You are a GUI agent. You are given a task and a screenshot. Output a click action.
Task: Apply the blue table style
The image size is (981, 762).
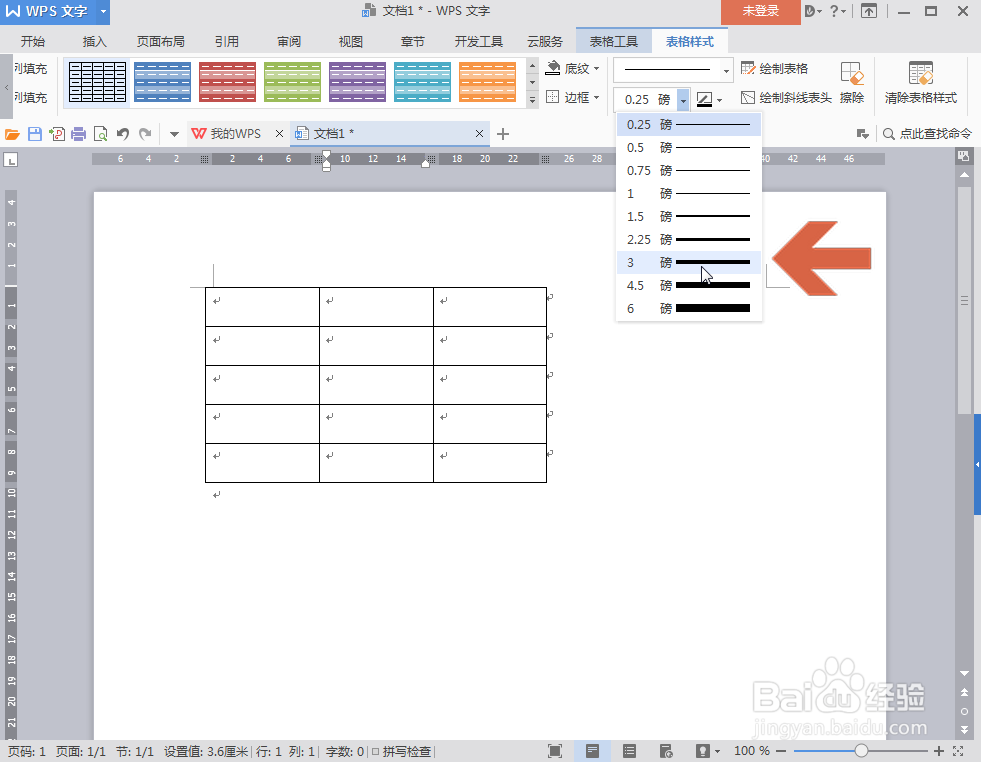[162, 82]
